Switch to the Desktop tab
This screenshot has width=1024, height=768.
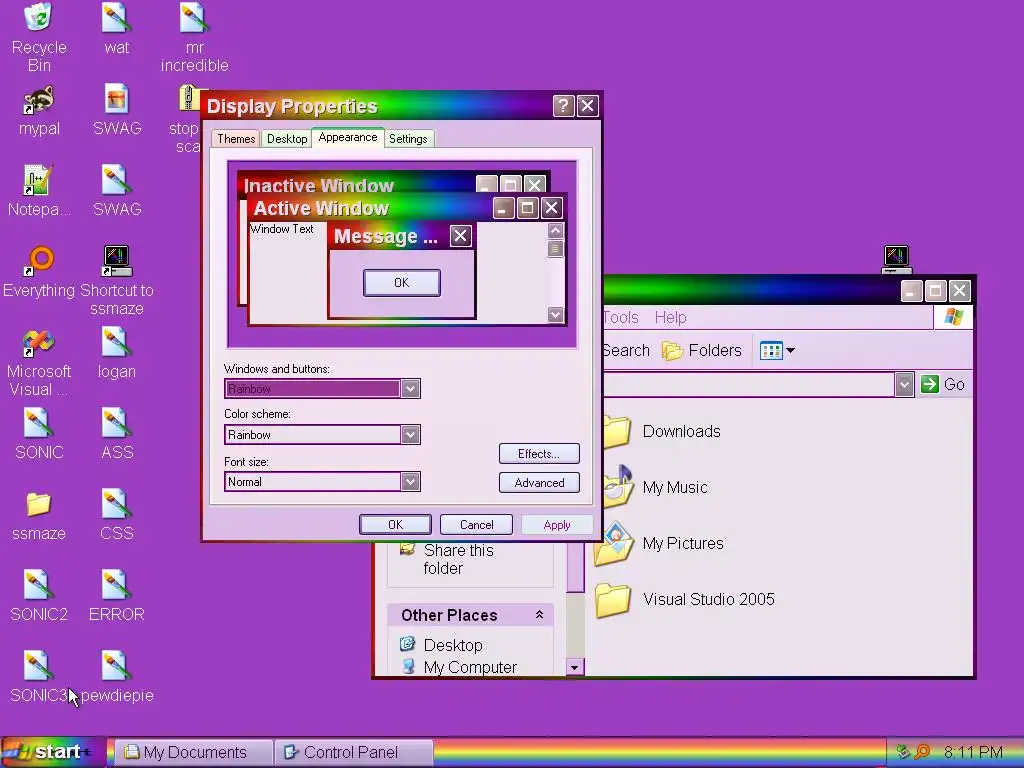(x=287, y=138)
